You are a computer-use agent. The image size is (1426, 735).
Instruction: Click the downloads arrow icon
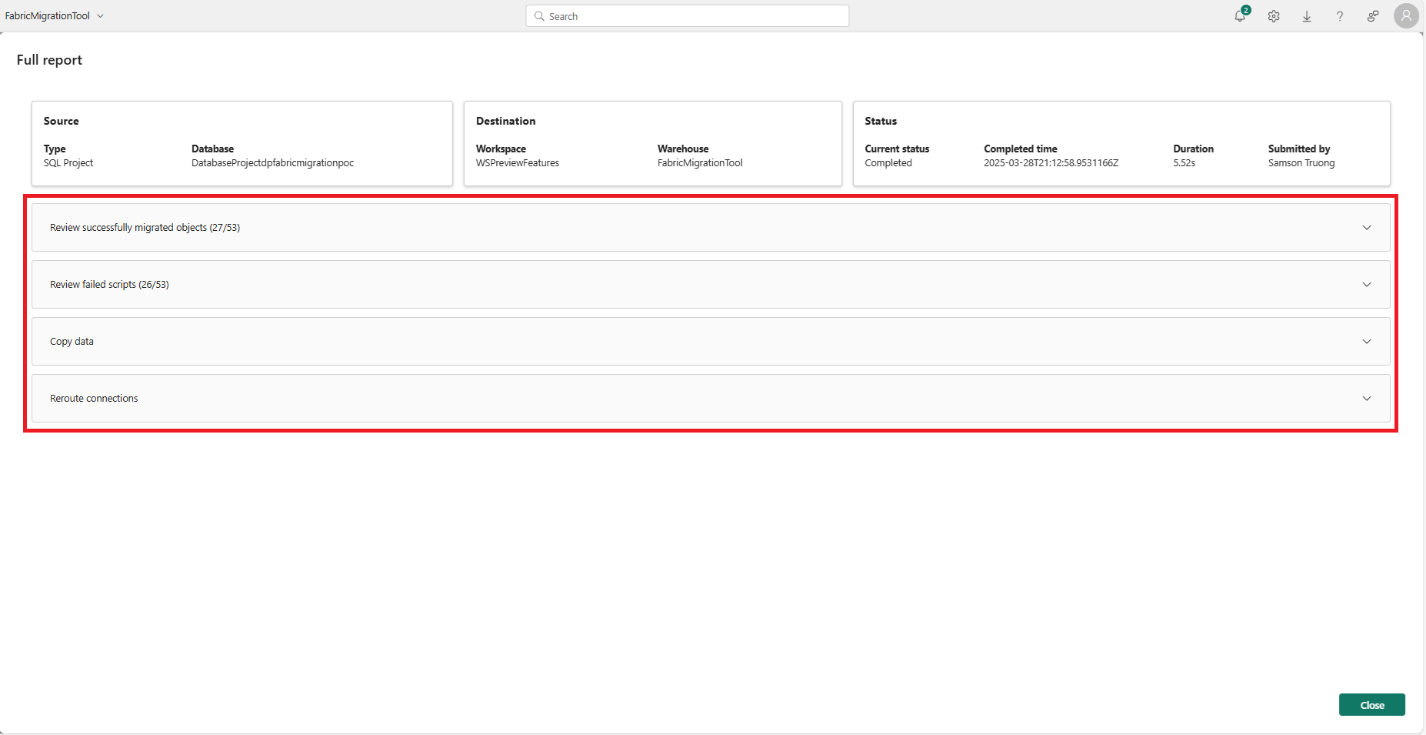(1306, 16)
